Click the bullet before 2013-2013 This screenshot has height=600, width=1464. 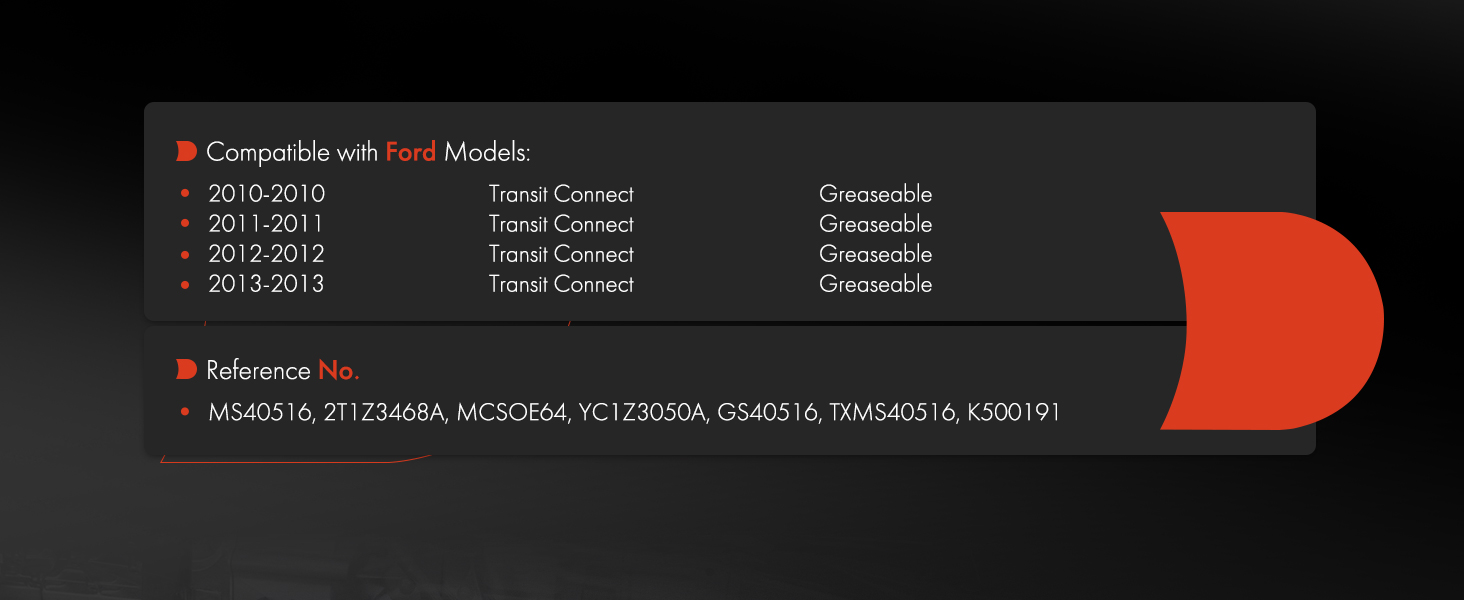(185, 284)
